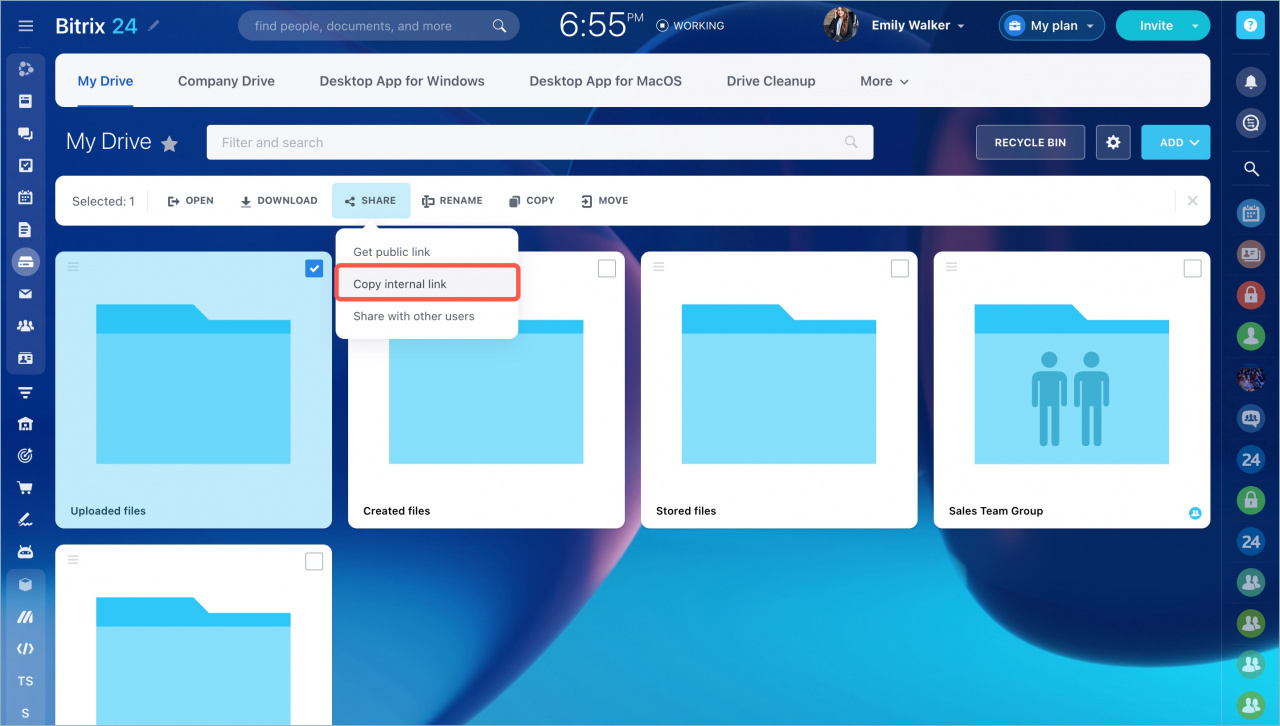Image resolution: width=1280 pixels, height=726 pixels.
Task: Open the contact card icon in left sidebar
Action: coord(26,358)
